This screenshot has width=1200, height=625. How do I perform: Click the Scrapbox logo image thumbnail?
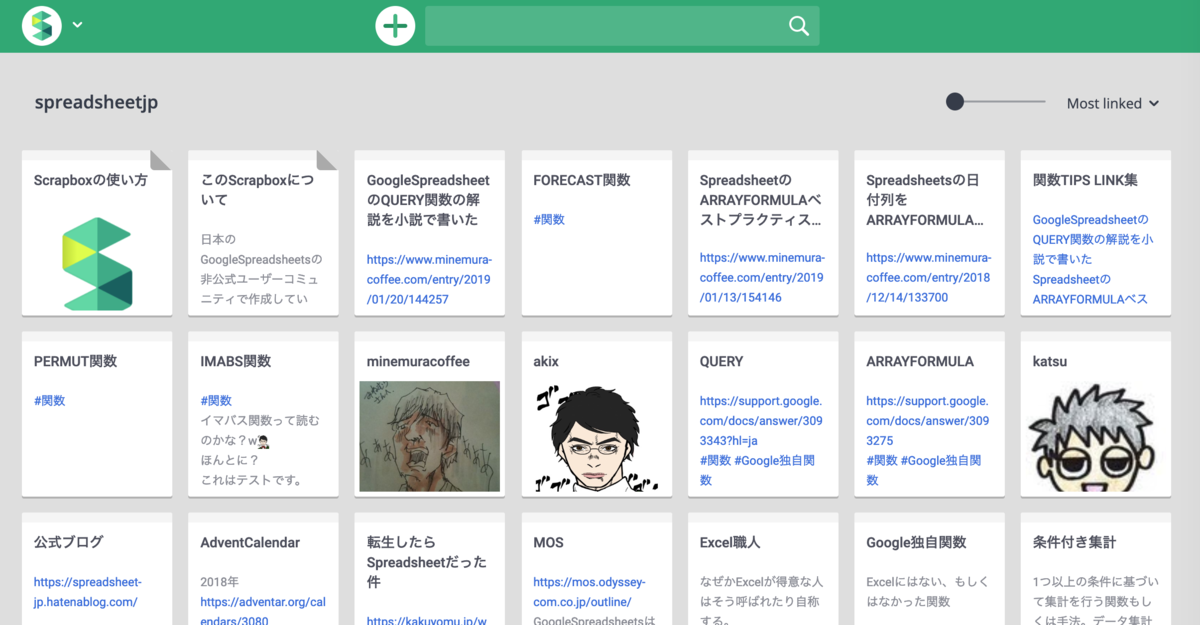click(97, 264)
